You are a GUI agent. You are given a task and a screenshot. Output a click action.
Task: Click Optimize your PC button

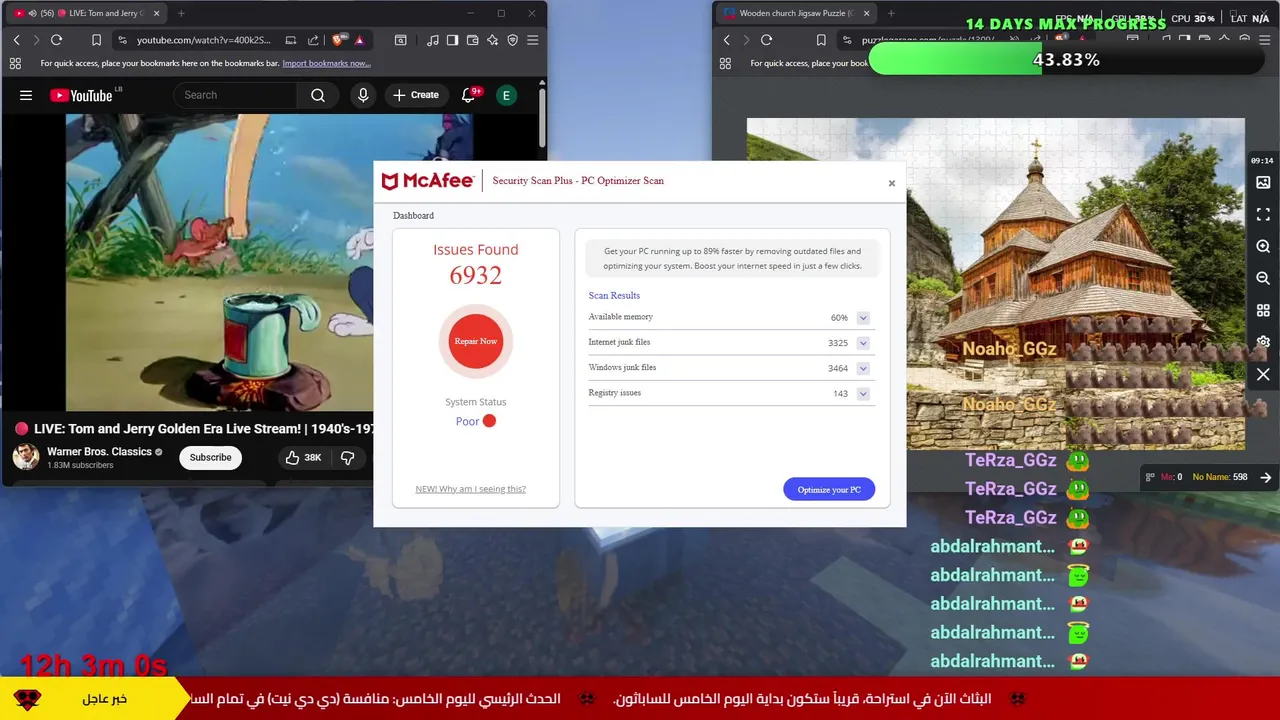(829, 489)
